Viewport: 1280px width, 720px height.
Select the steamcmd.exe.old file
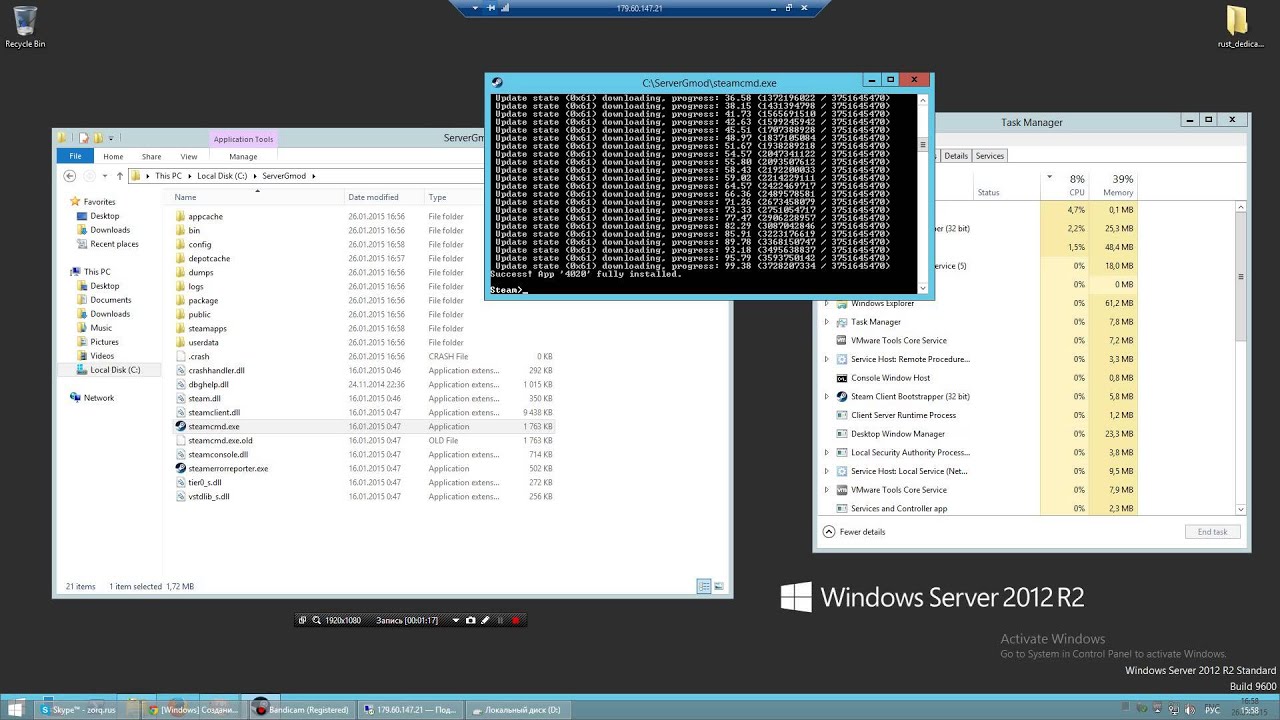coord(220,440)
